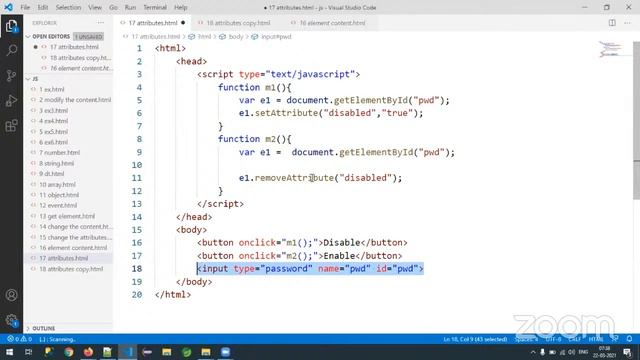Open the Selection menu
Image resolution: width=640 pixels, height=360 pixels.
tap(68, 7)
